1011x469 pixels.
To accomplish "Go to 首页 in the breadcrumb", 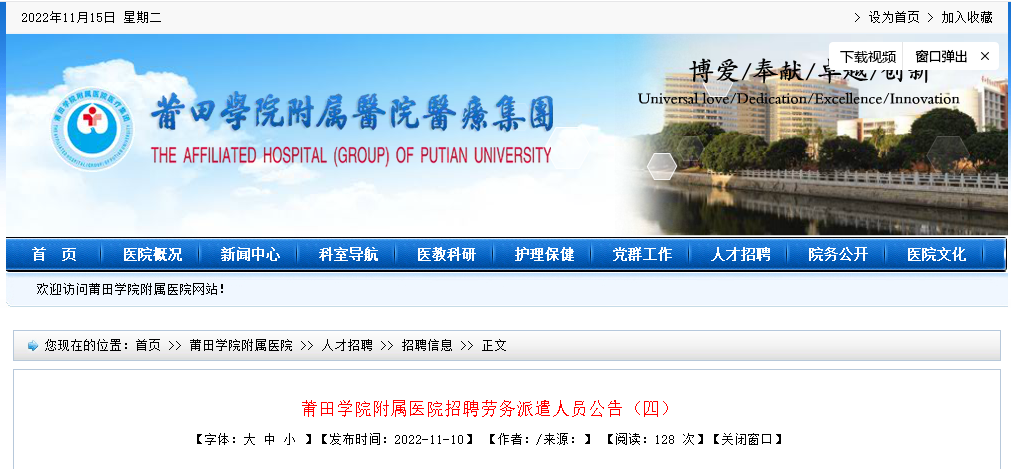I will click(148, 346).
